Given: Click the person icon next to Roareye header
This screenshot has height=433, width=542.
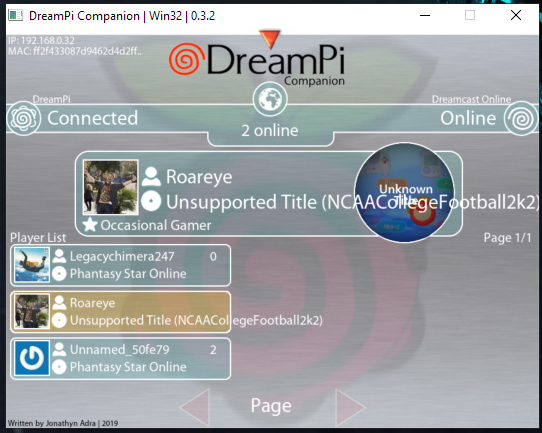Looking at the screenshot, I should pyautogui.click(x=151, y=177).
